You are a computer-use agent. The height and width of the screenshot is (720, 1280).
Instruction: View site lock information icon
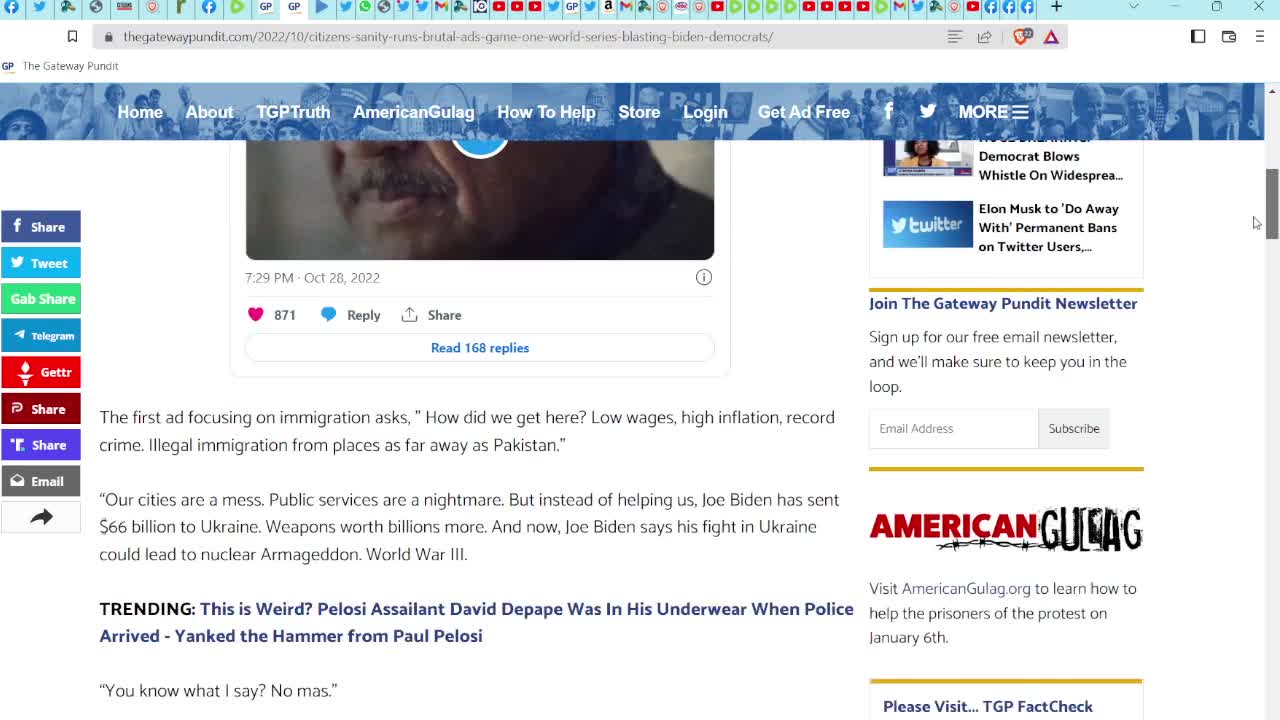[108, 36]
